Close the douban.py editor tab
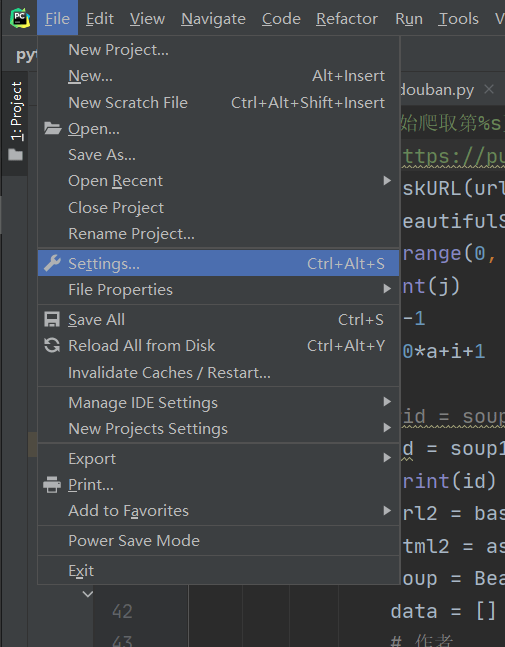This screenshot has height=647, width=505. [x=489, y=89]
